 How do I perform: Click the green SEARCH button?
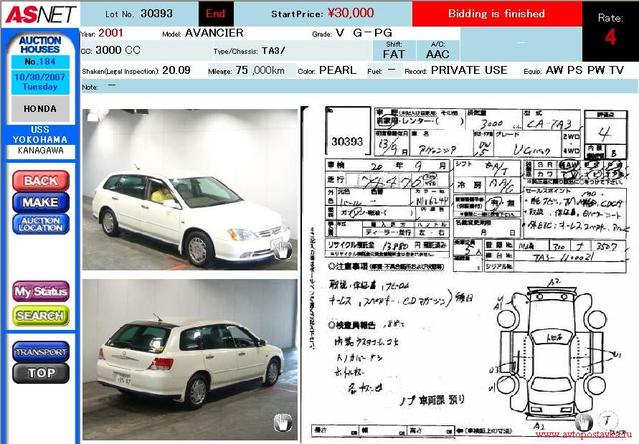tap(41, 316)
